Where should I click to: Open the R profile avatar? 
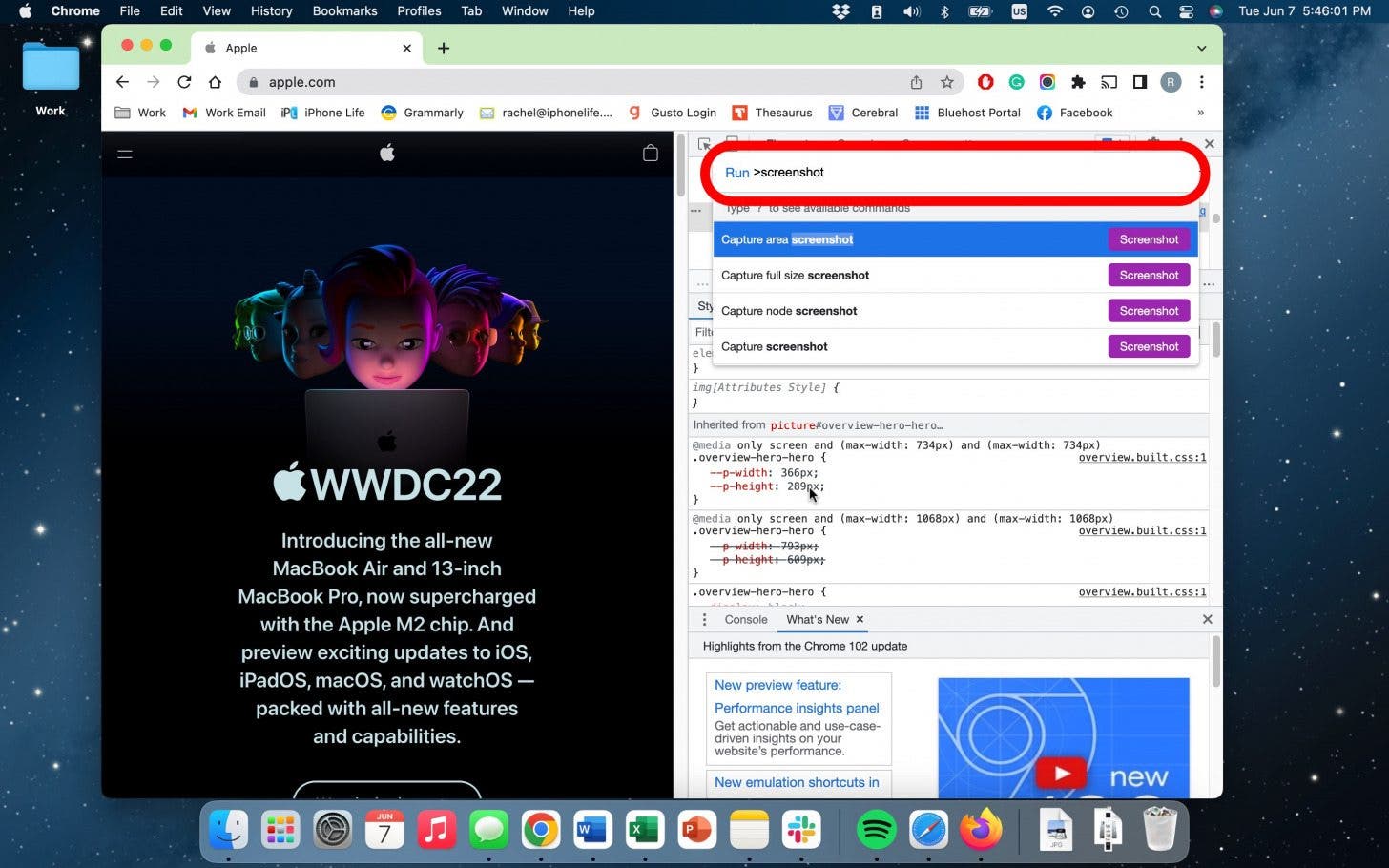point(1171,82)
